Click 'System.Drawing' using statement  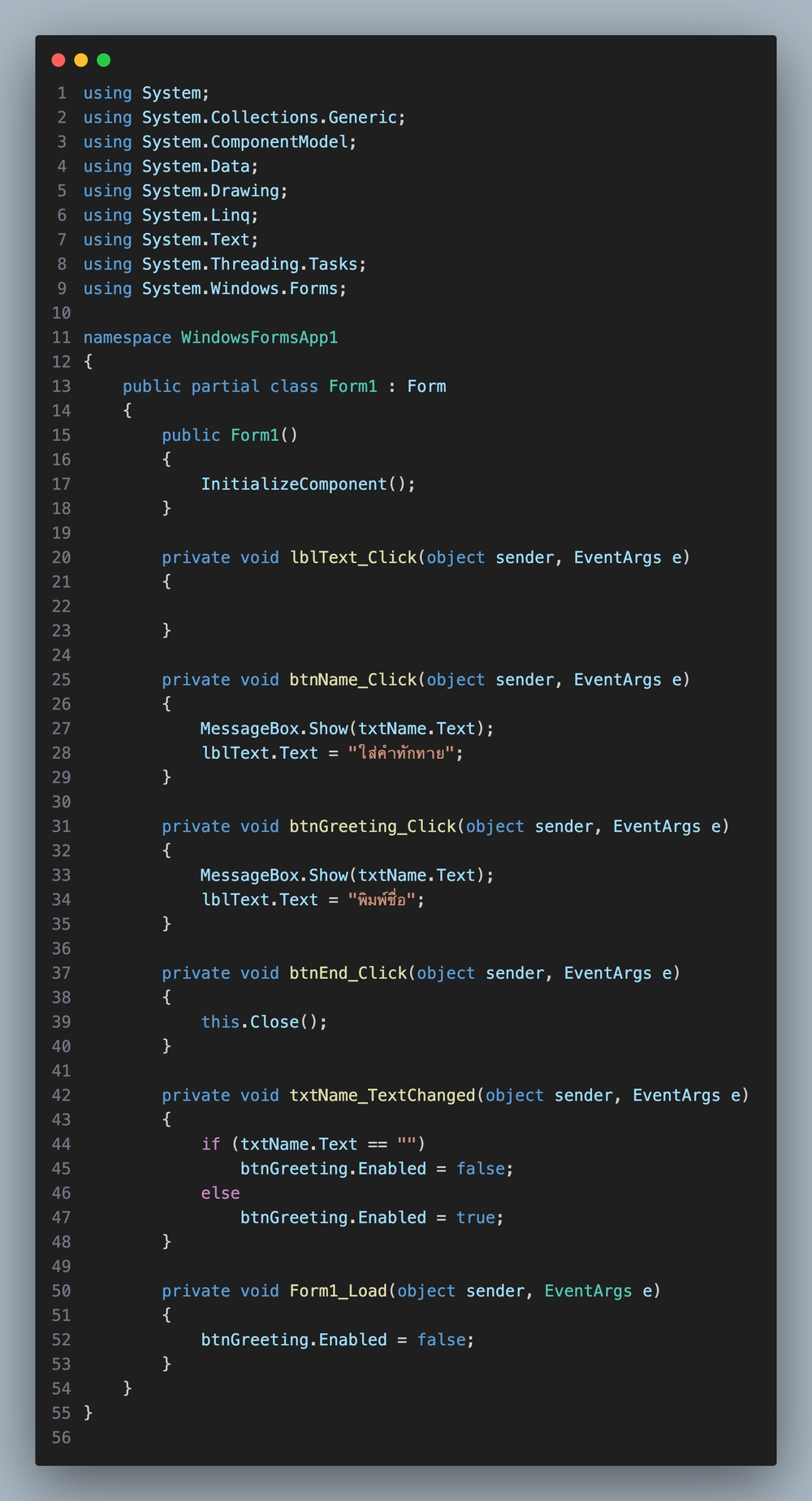(x=210, y=191)
